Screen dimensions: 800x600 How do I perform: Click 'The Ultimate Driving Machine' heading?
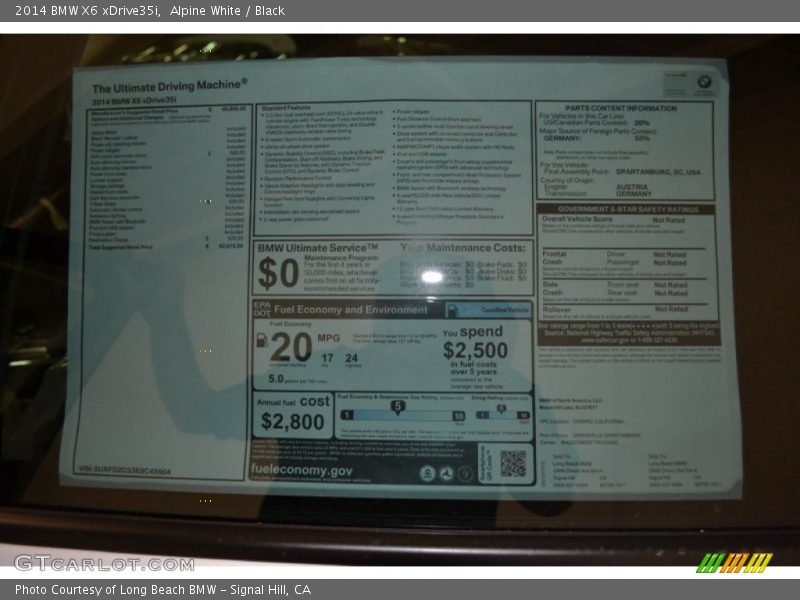[x=169, y=86]
